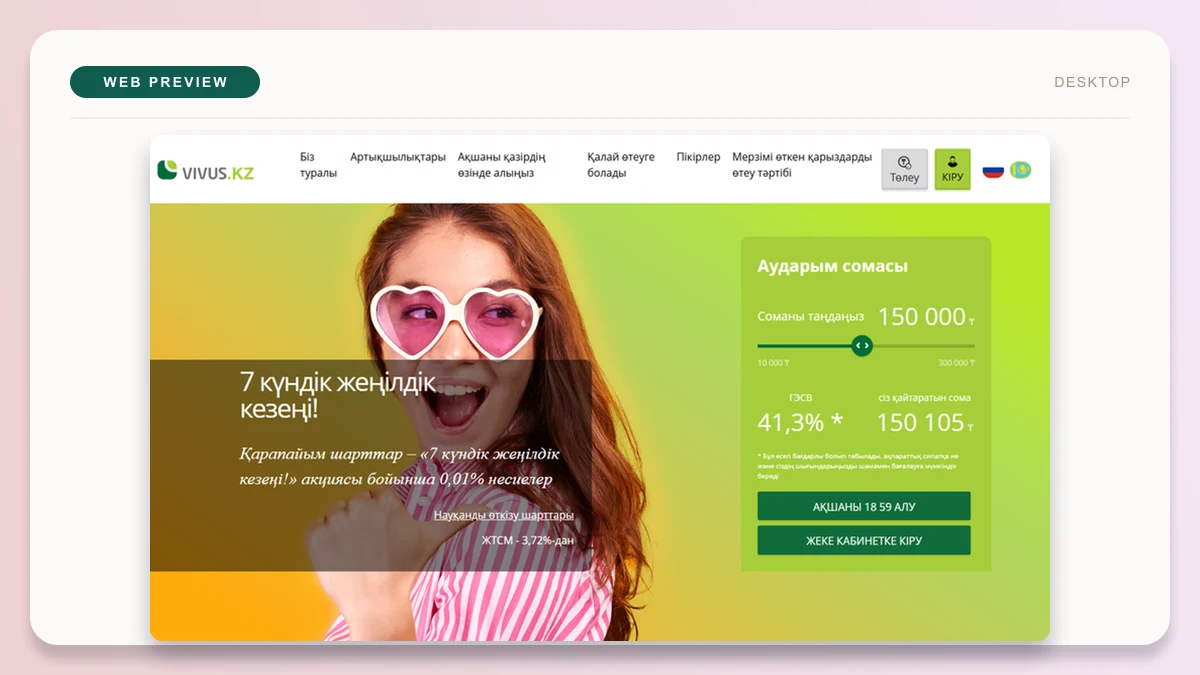
Task: Click the 150 105 ₸ repayment amount
Action: [x=924, y=423]
